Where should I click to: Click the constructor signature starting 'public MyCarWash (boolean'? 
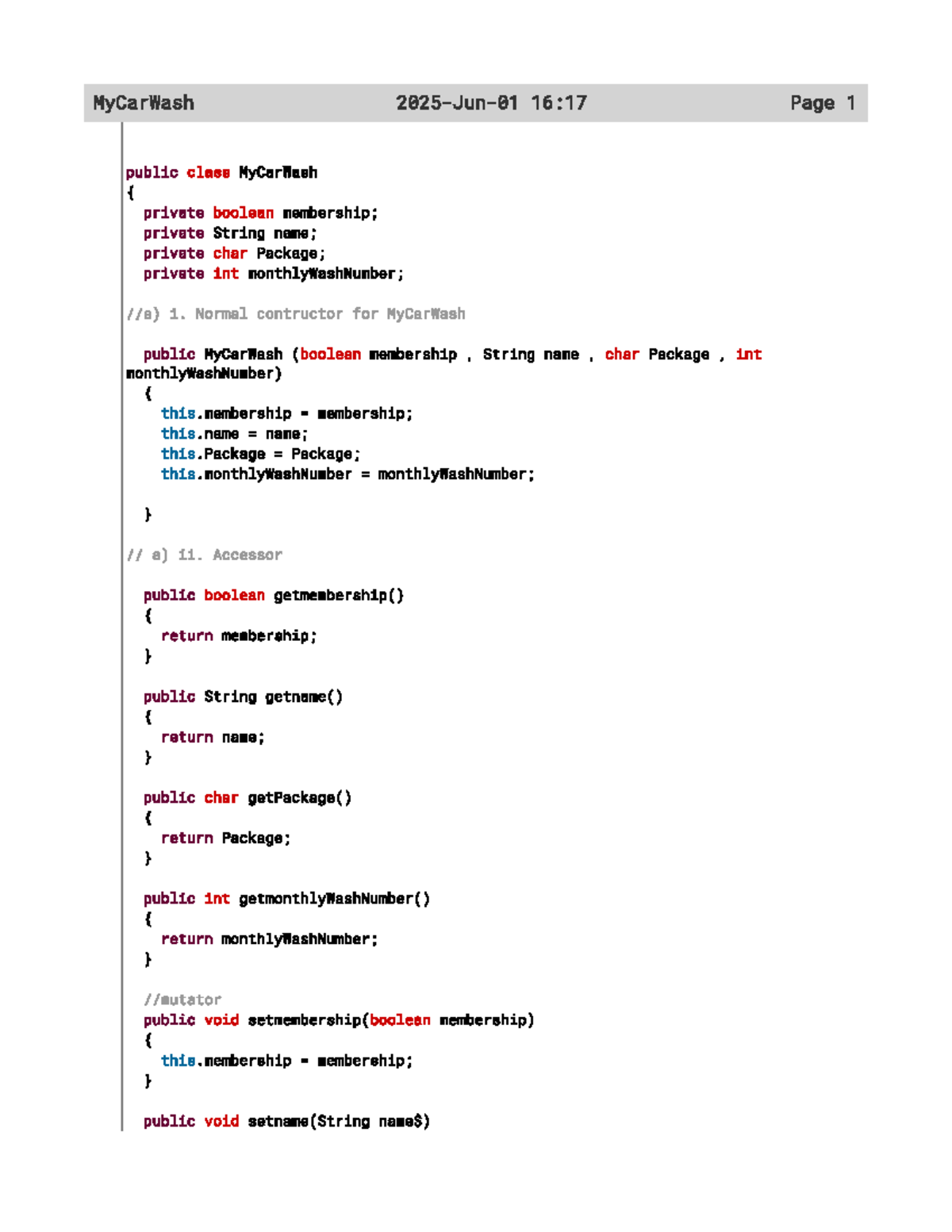click(453, 355)
